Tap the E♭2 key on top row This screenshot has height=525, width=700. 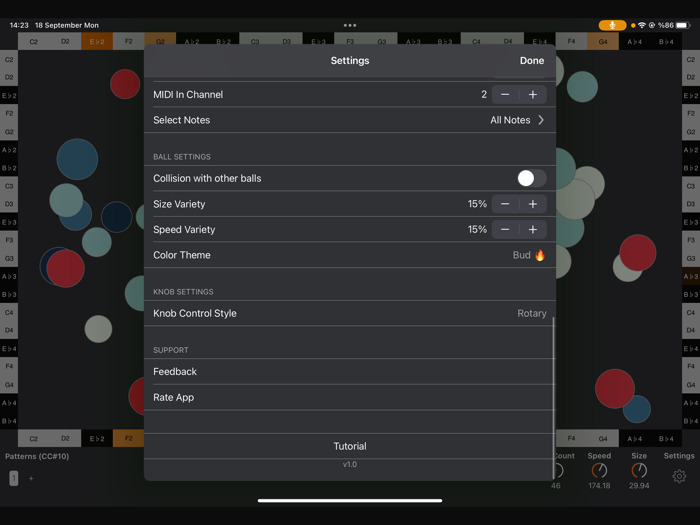97,42
